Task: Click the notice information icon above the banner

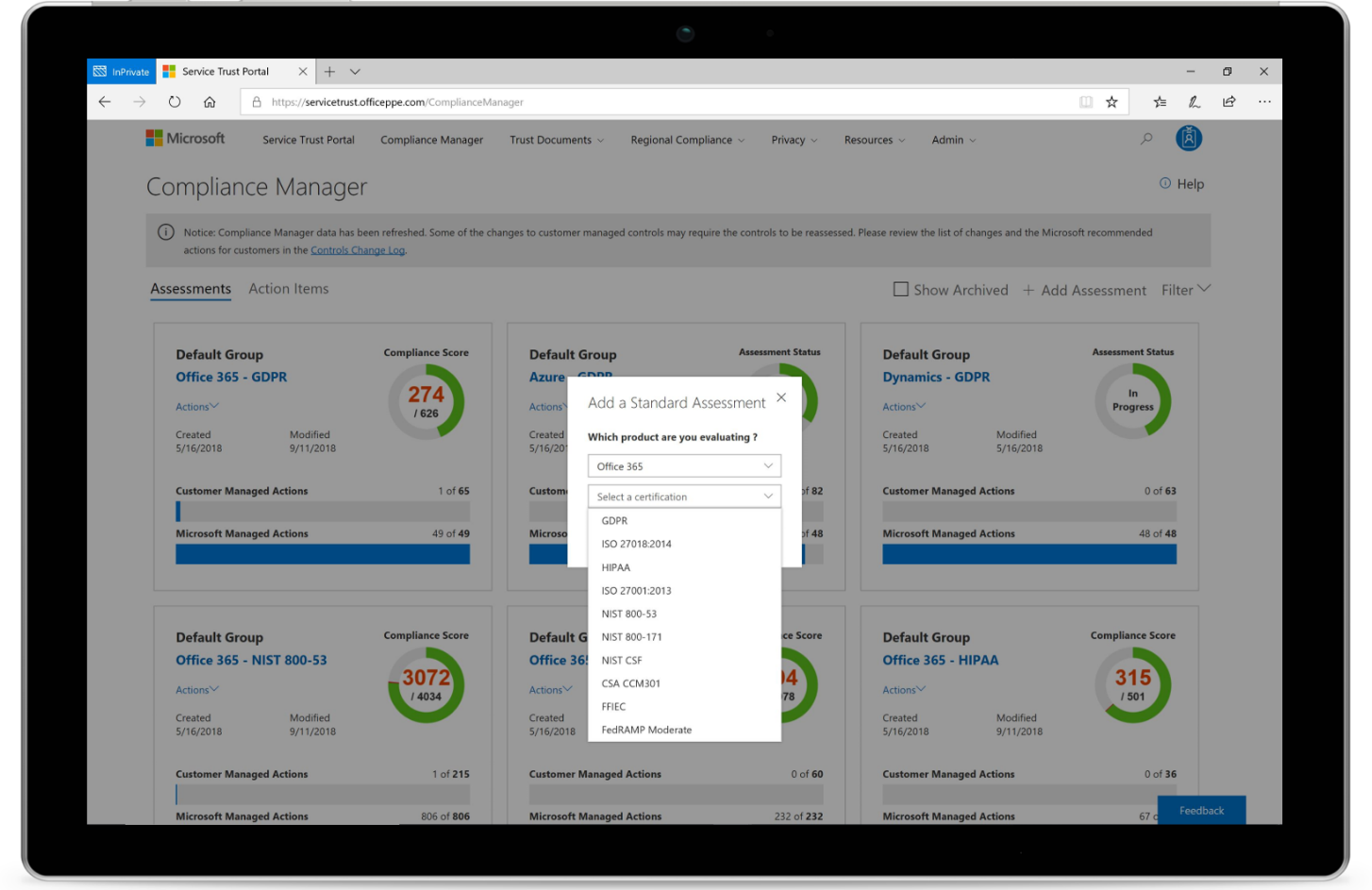Action: 166,232
